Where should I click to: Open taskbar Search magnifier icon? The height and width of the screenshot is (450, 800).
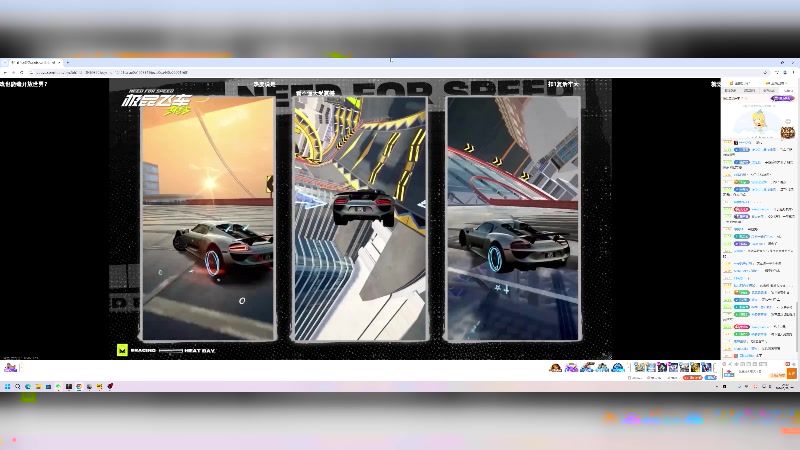click(18, 387)
